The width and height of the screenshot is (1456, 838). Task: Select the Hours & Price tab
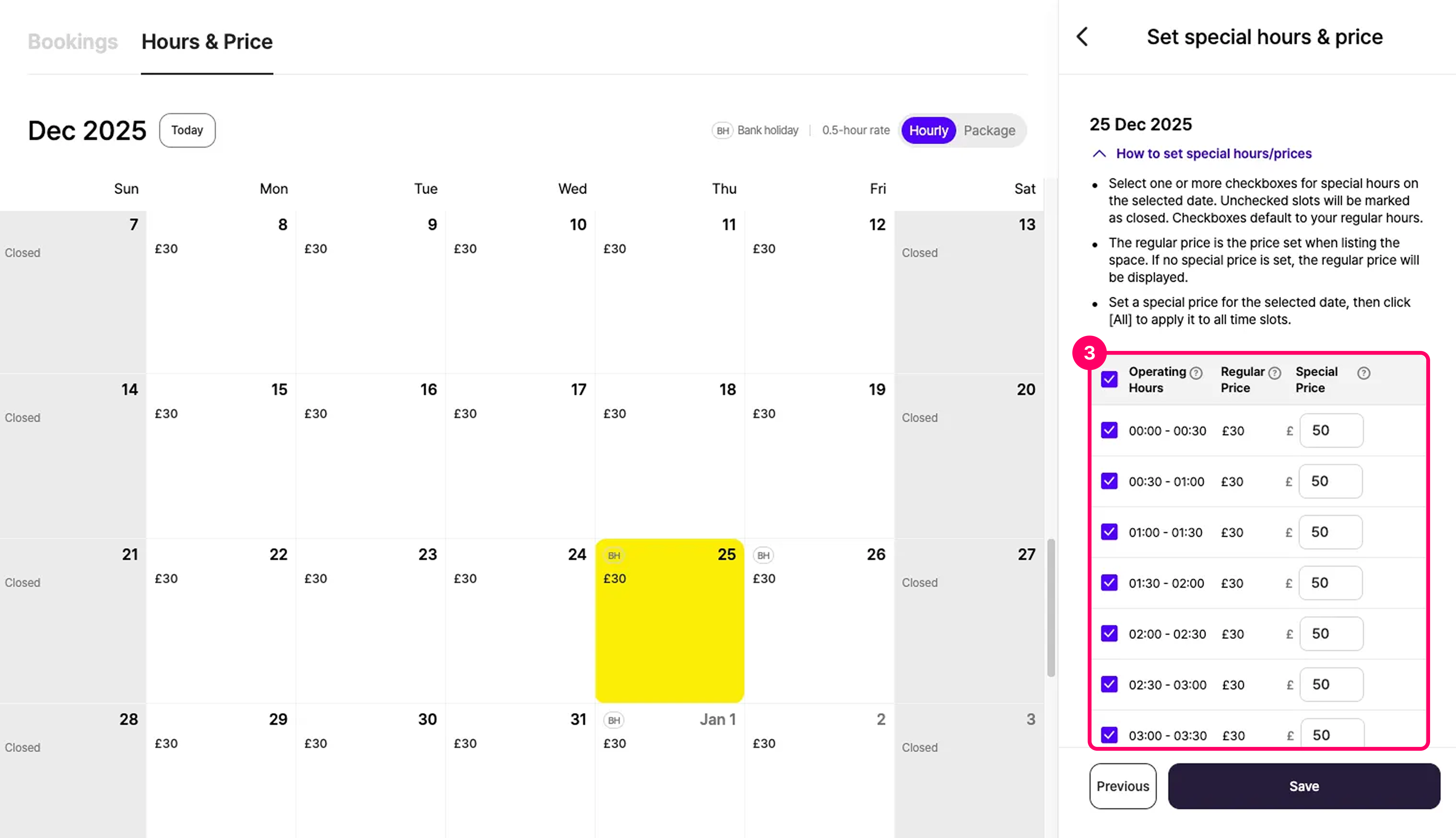(207, 42)
